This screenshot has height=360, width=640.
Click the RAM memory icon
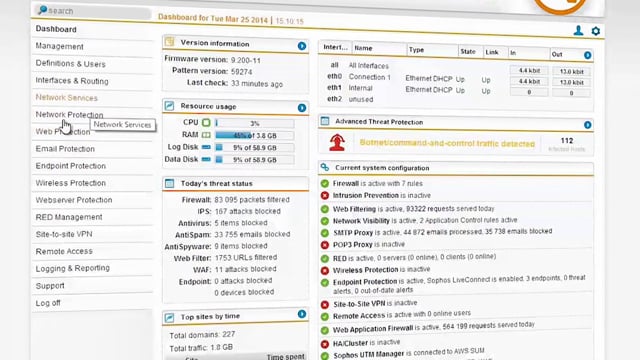pos(206,135)
